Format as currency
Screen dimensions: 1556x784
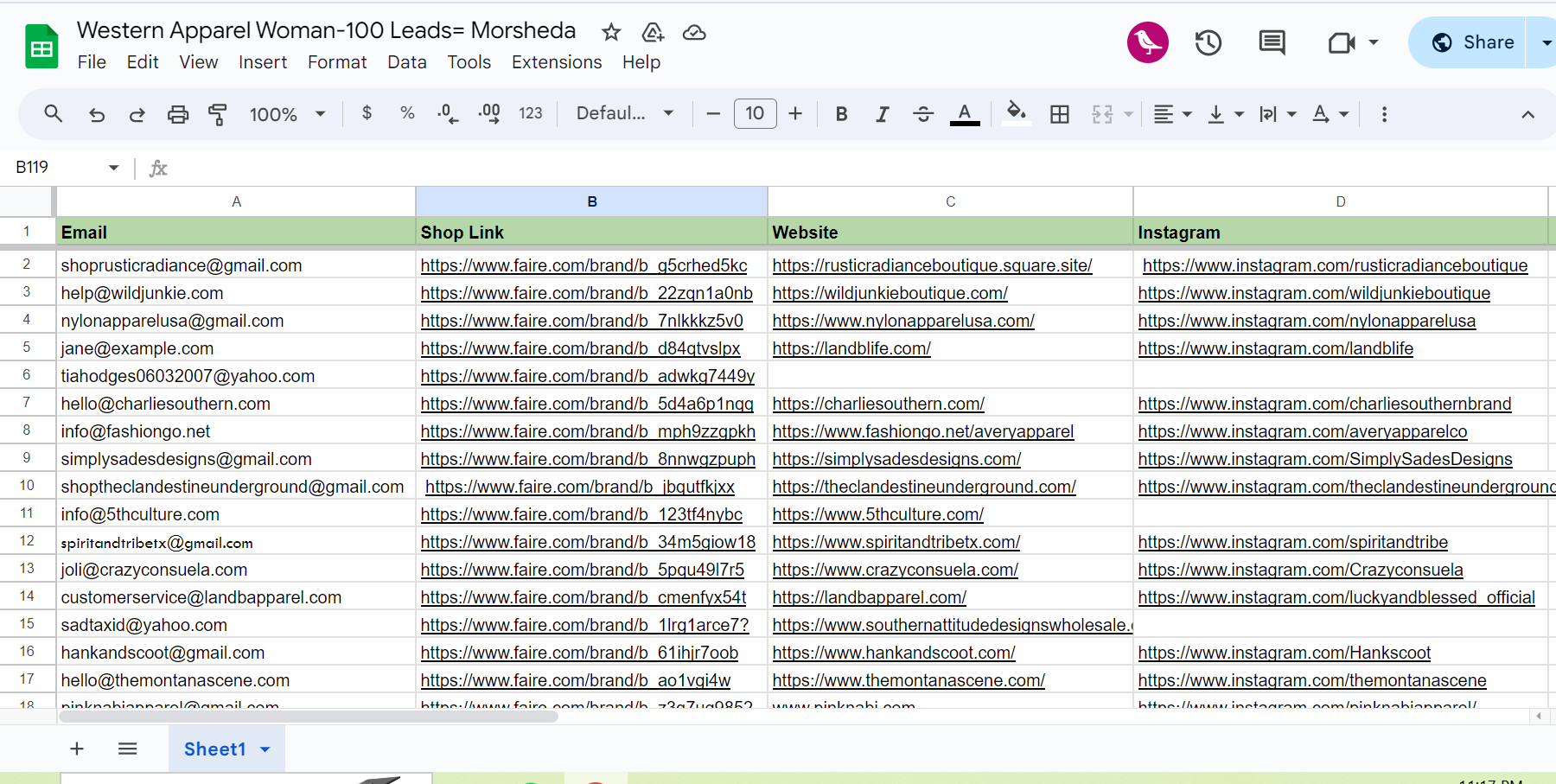[x=367, y=113]
